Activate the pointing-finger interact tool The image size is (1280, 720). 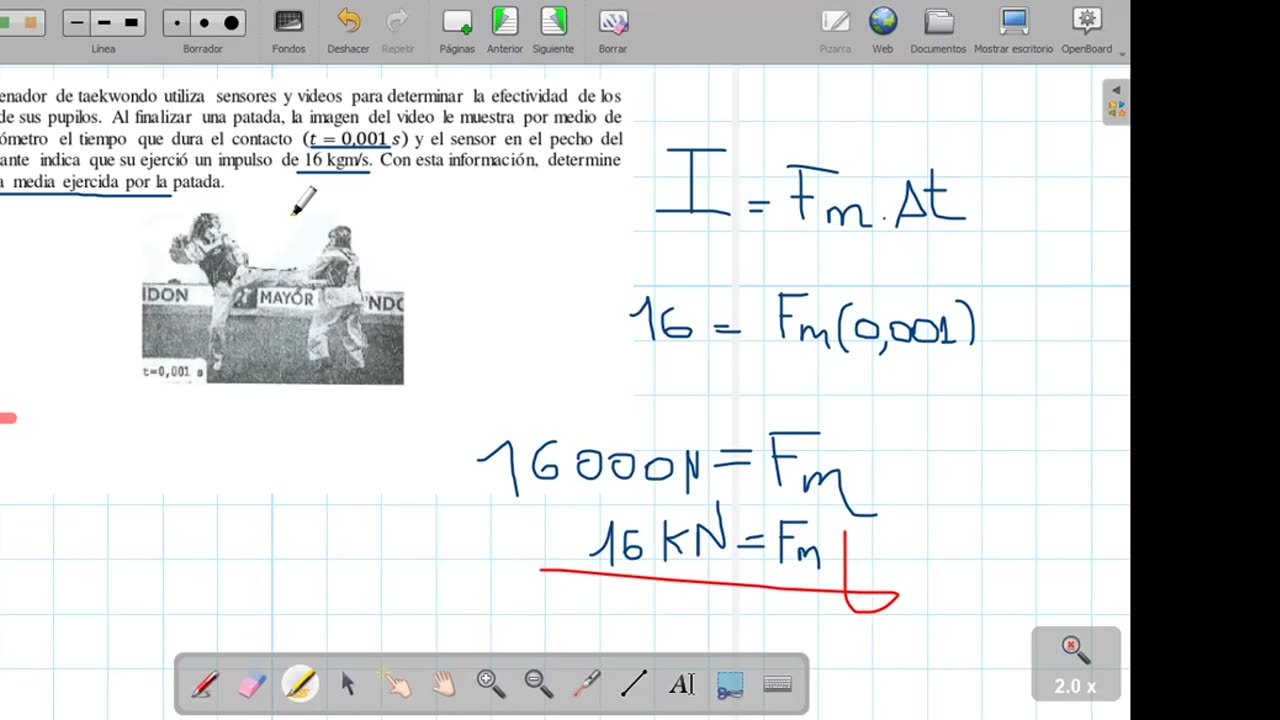(395, 684)
